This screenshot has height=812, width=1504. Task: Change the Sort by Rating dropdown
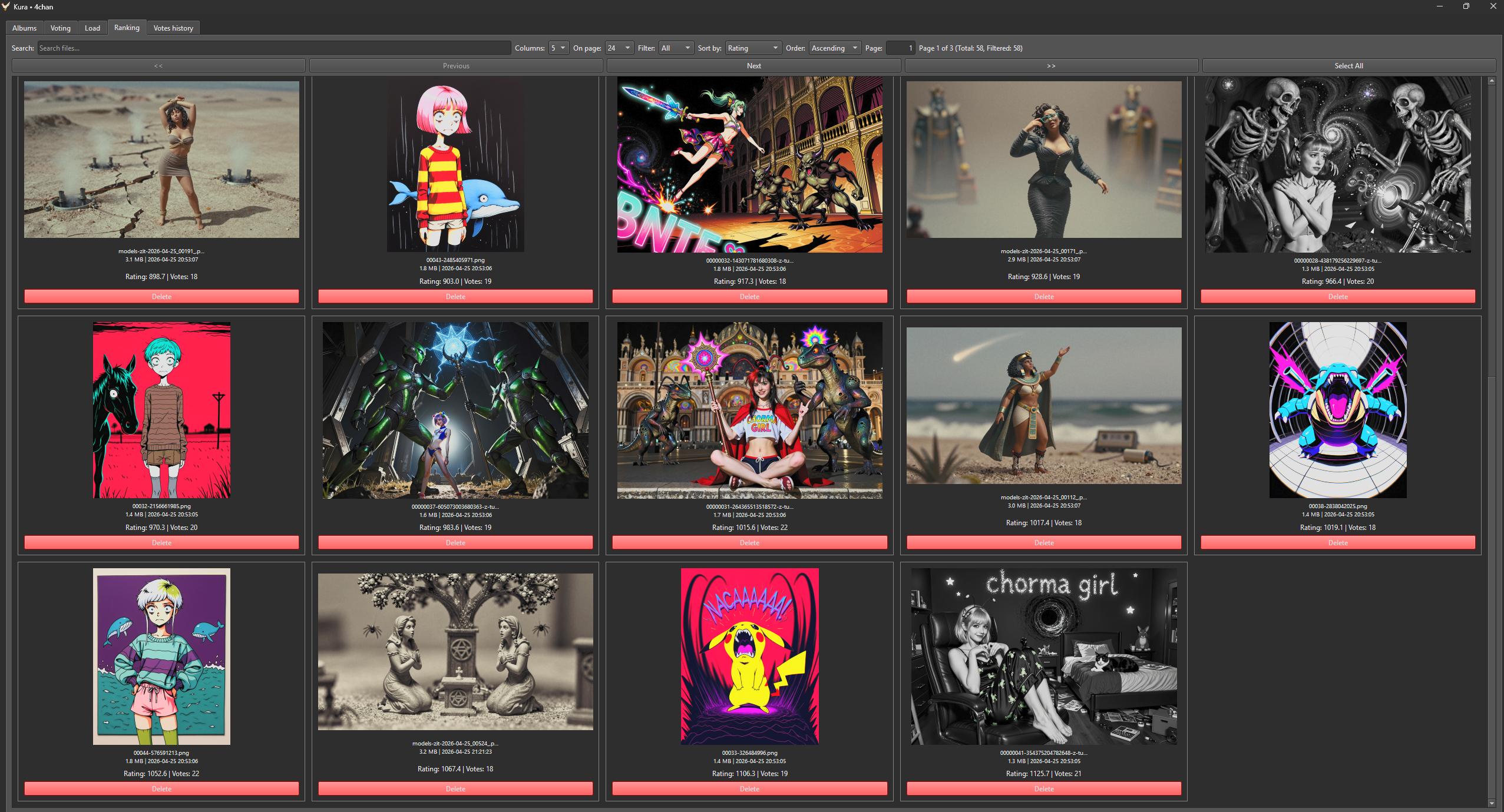753,48
